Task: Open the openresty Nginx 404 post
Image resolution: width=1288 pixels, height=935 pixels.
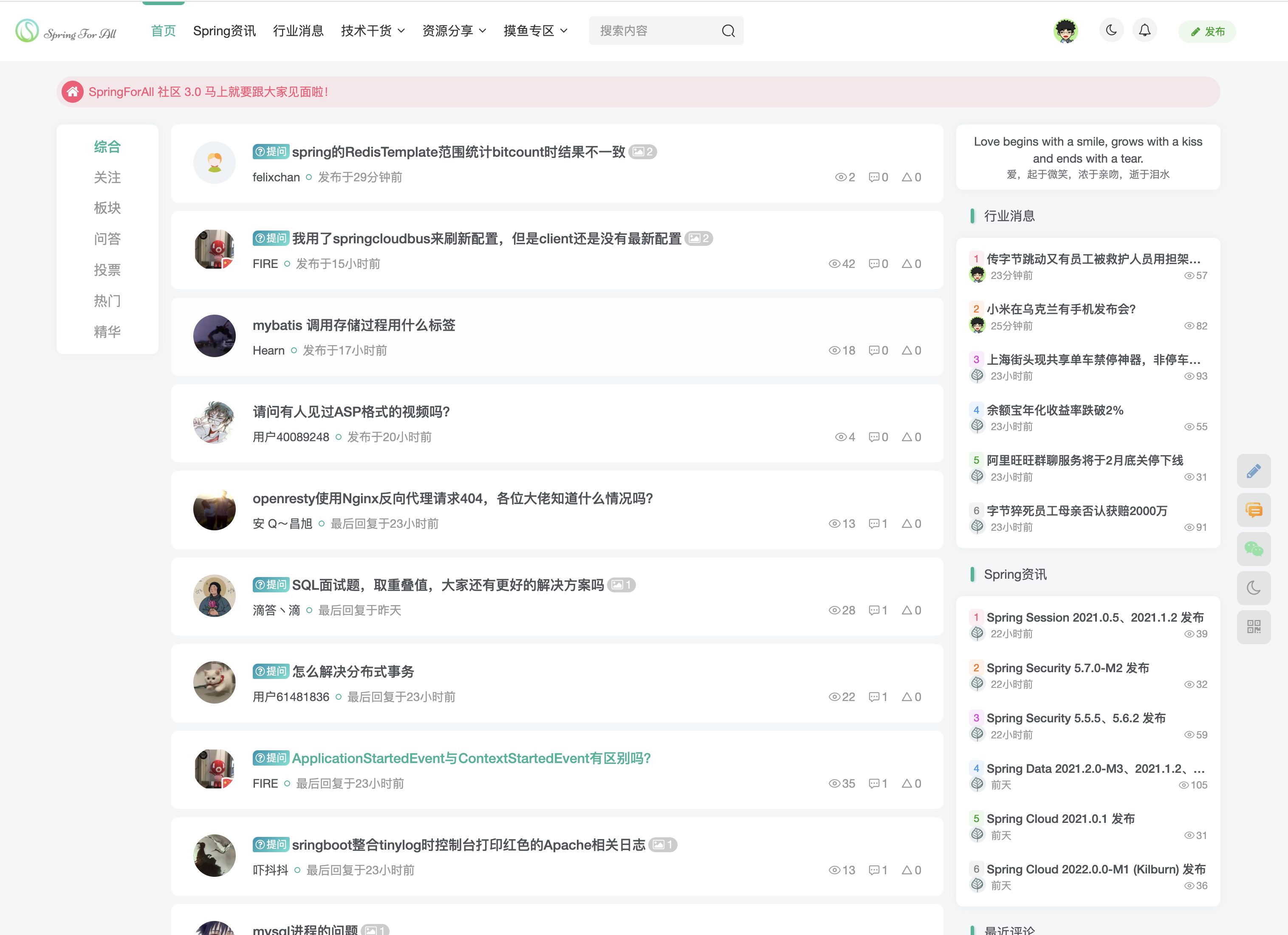Action: point(452,498)
